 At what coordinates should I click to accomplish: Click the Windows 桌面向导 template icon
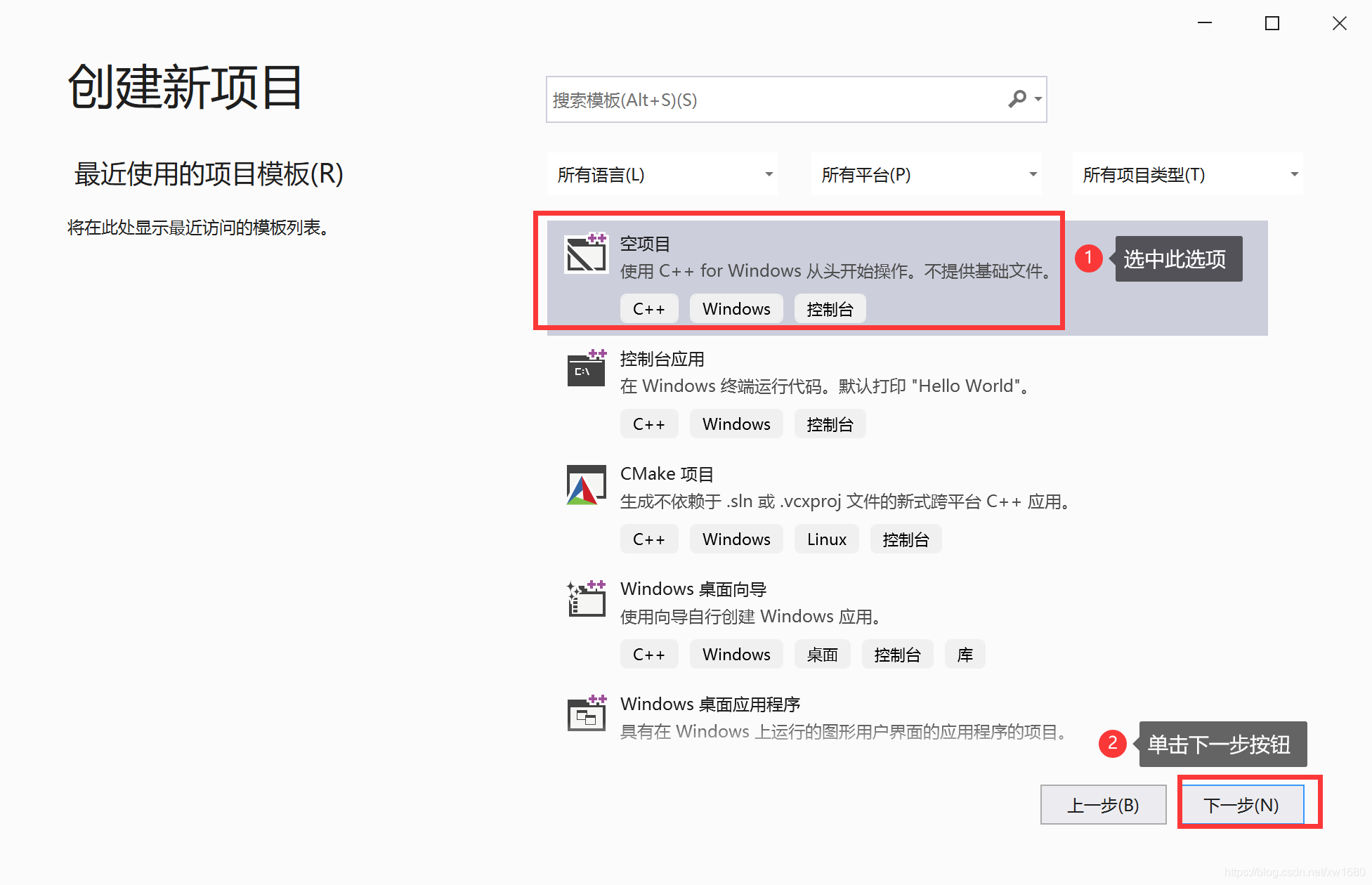(x=587, y=598)
